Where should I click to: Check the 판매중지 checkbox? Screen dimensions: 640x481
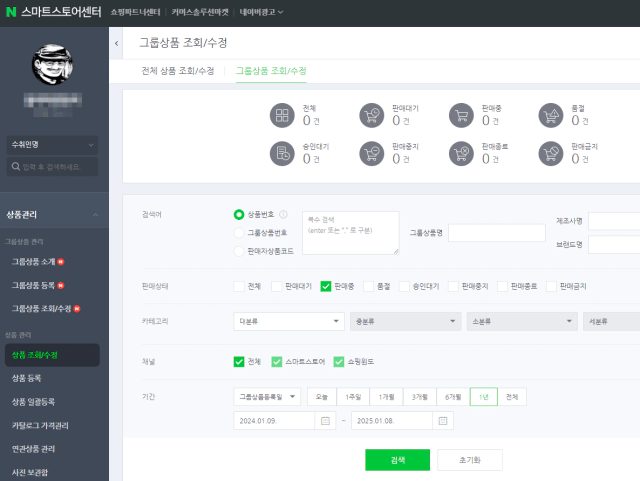pos(453,286)
